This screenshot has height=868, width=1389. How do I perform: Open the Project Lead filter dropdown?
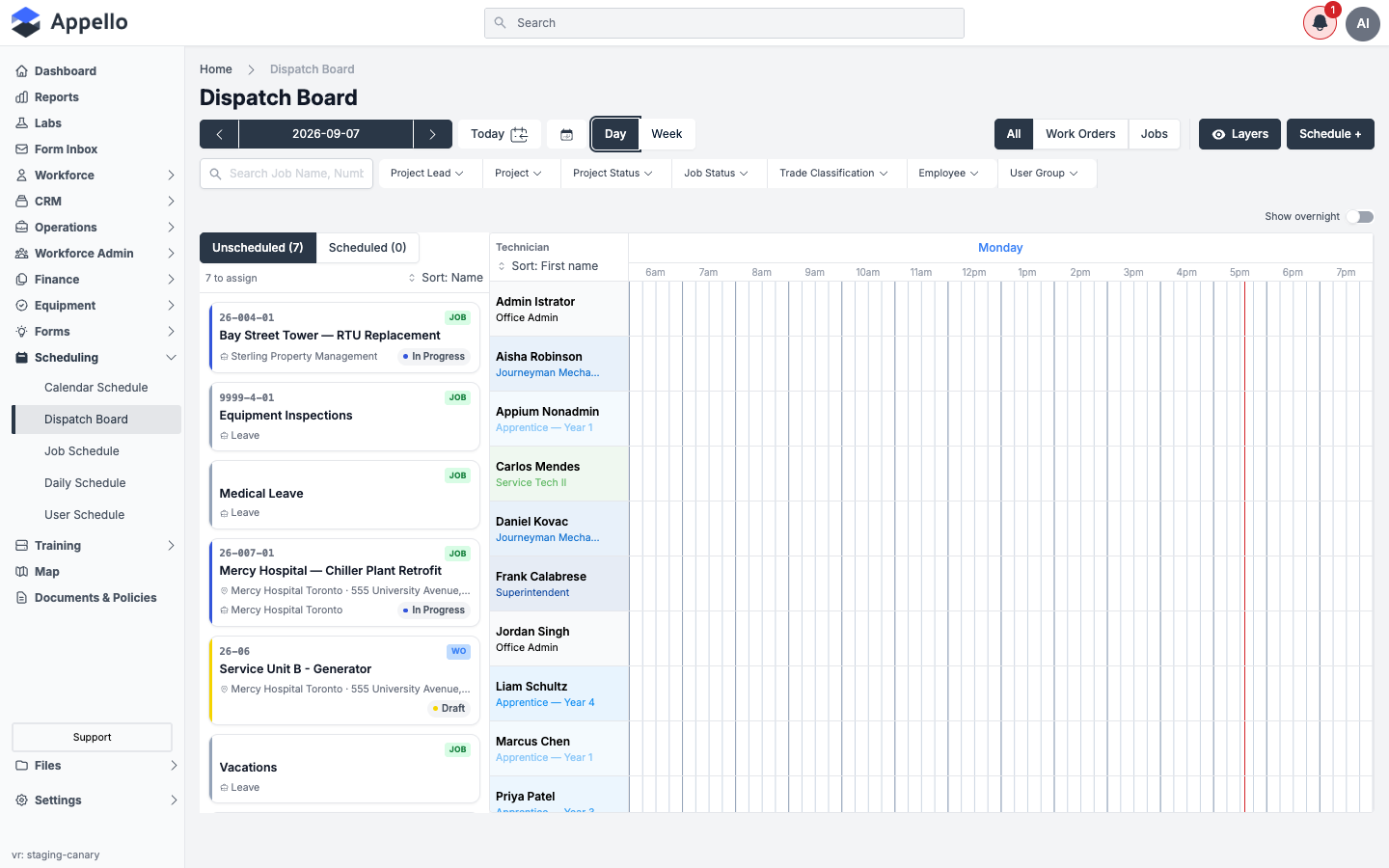427,174
